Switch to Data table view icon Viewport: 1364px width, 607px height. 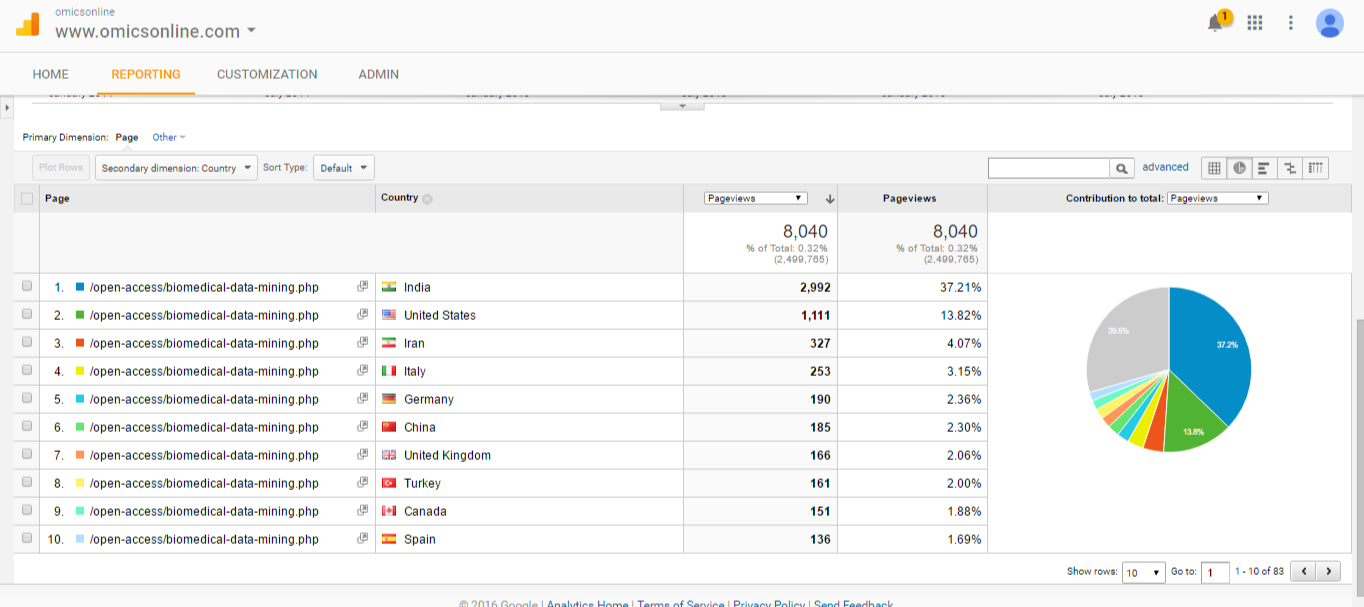click(x=1214, y=168)
